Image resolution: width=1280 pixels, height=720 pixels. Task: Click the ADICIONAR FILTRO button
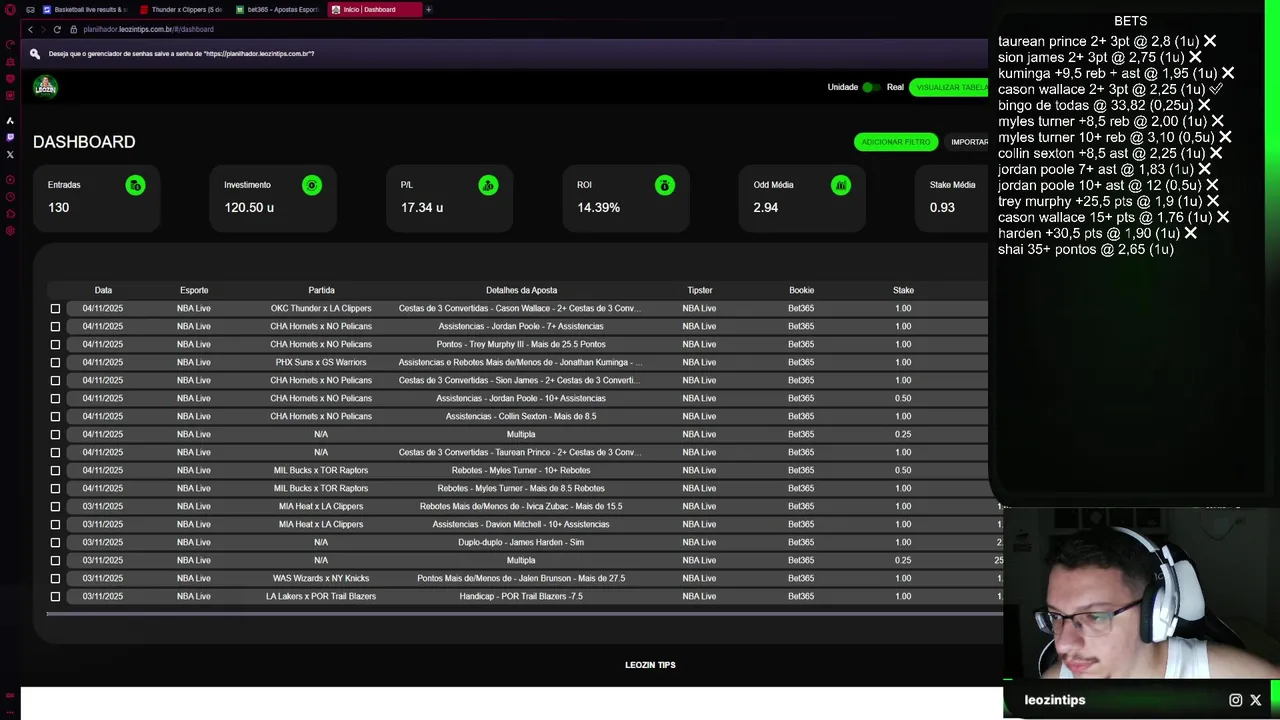[896, 142]
